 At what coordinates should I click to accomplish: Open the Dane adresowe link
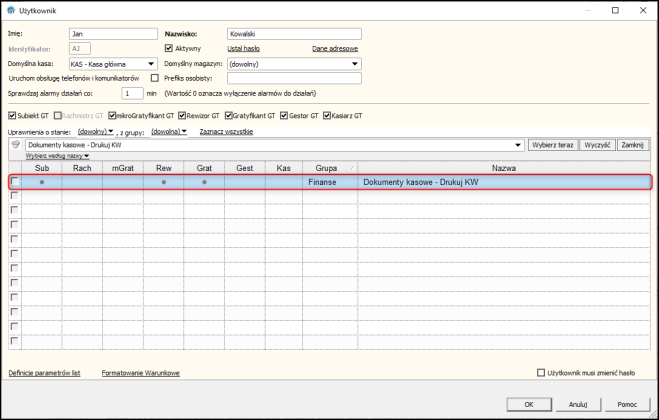point(335,49)
